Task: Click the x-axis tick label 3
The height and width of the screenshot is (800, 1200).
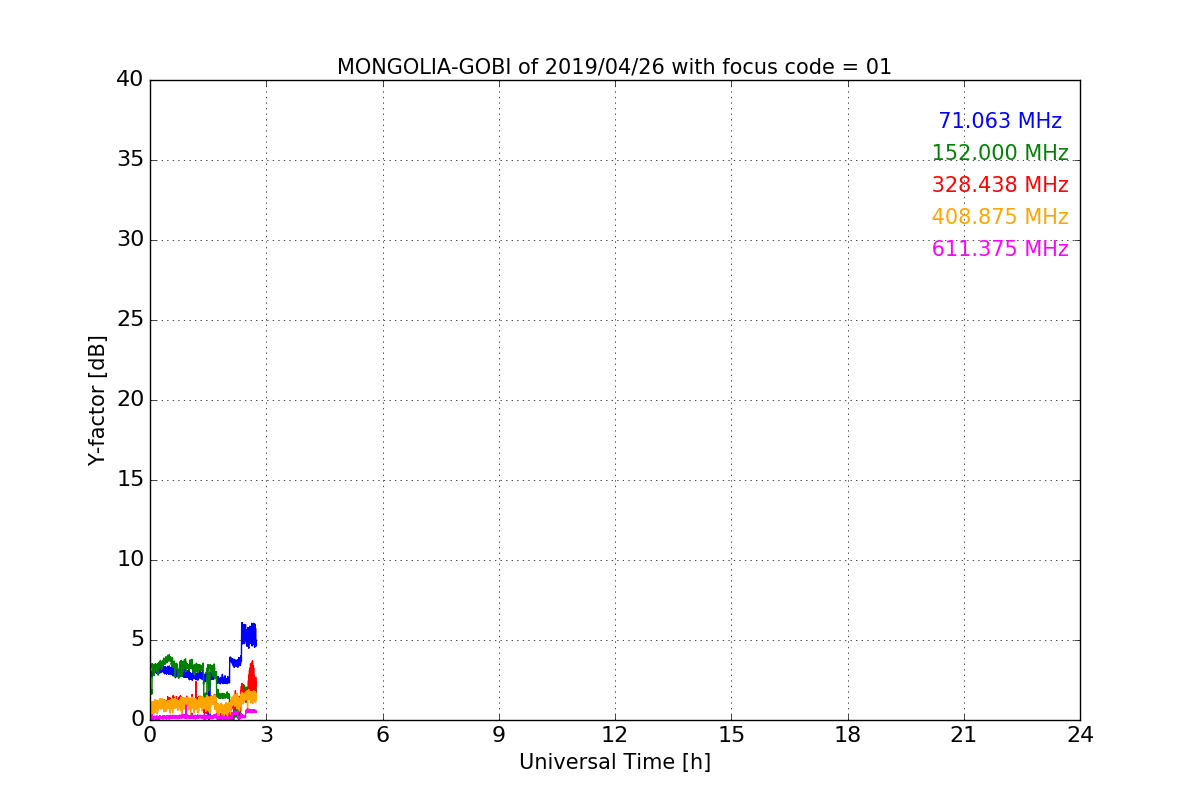Action: click(266, 735)
